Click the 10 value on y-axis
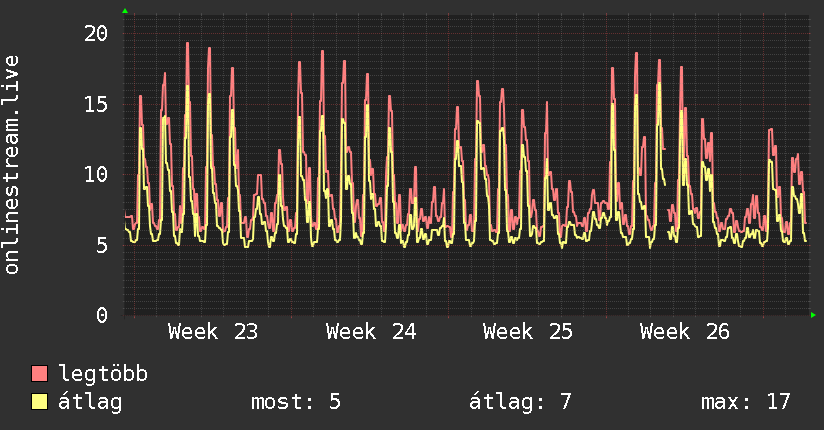824x430 pixels. [96, 175]
